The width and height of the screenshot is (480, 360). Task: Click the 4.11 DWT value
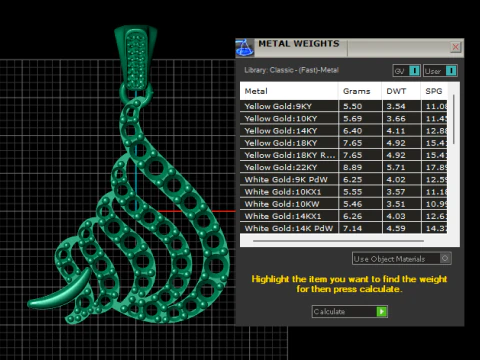[396, 131]
